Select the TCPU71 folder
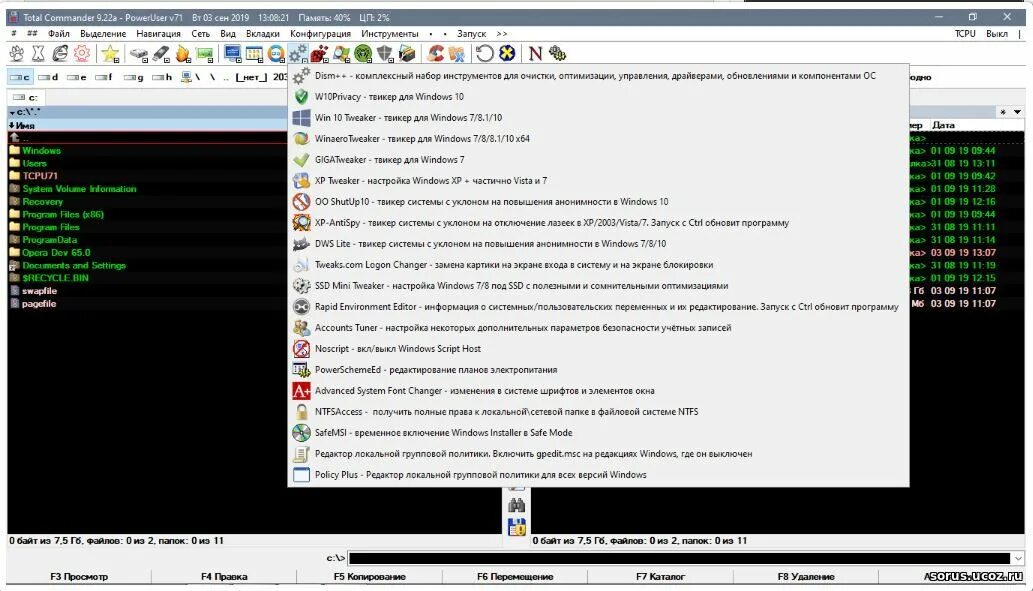This screenshot has height=591, width=1033. (x=40, y=176)
